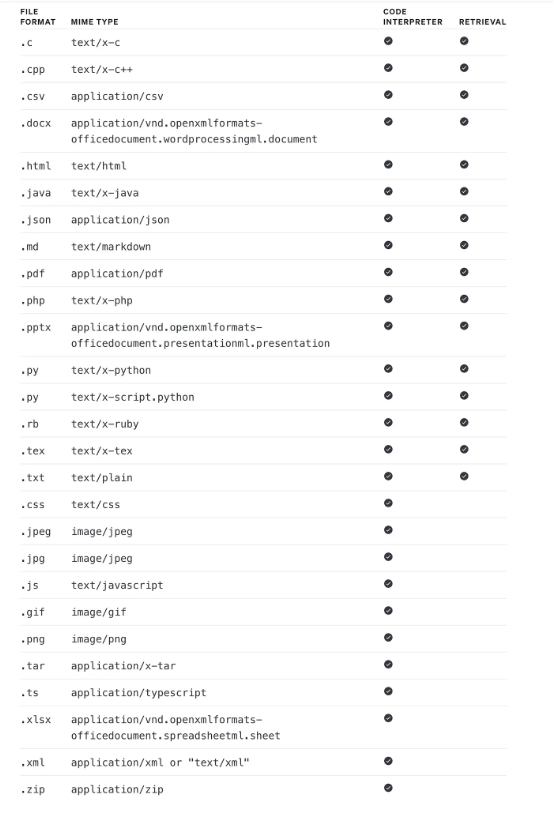
Task: Click the CODE INTERPRETER column header
Action: click(x=413, y=17)
